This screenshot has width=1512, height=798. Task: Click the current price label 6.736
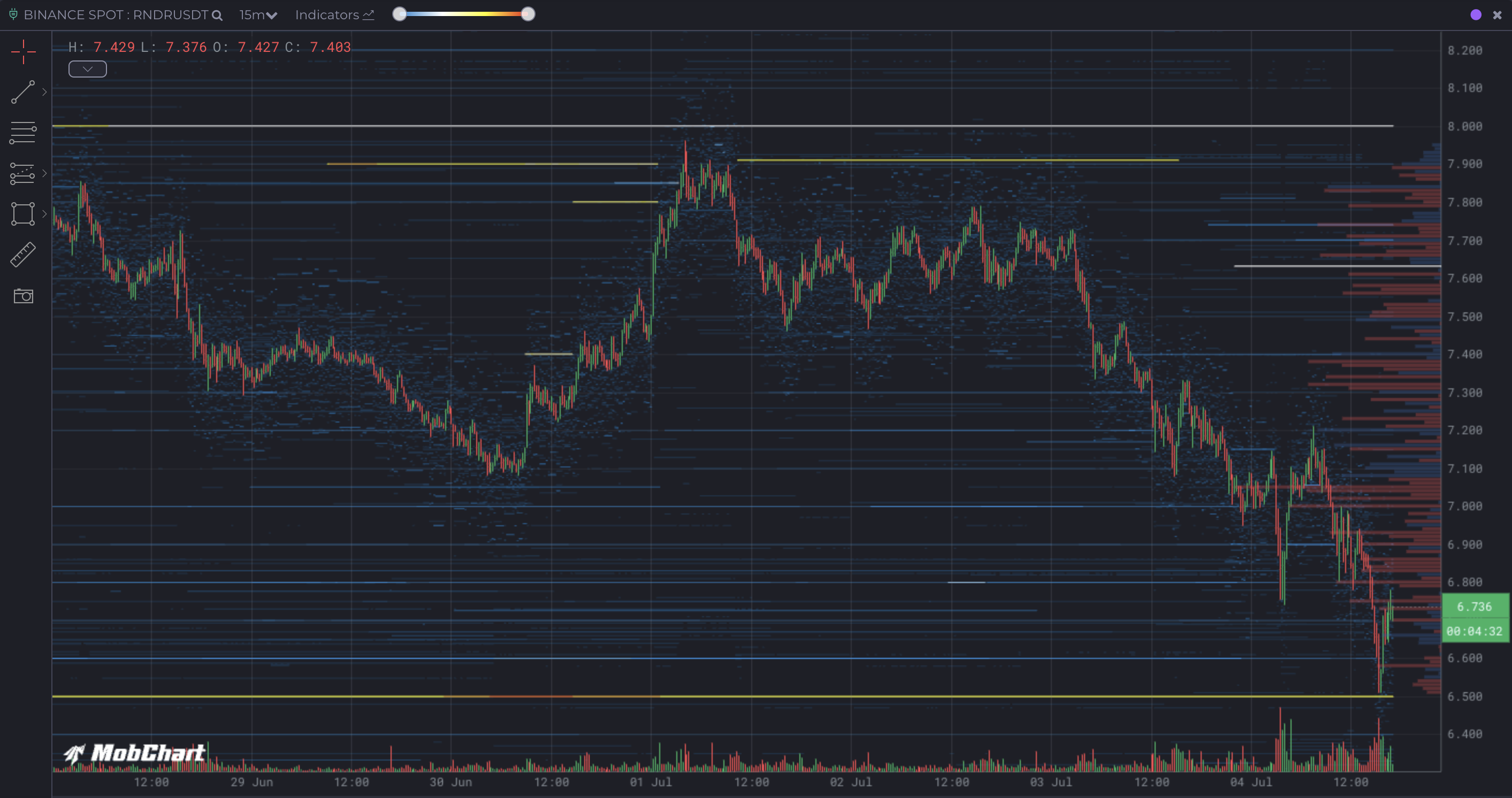point(1475,607)
